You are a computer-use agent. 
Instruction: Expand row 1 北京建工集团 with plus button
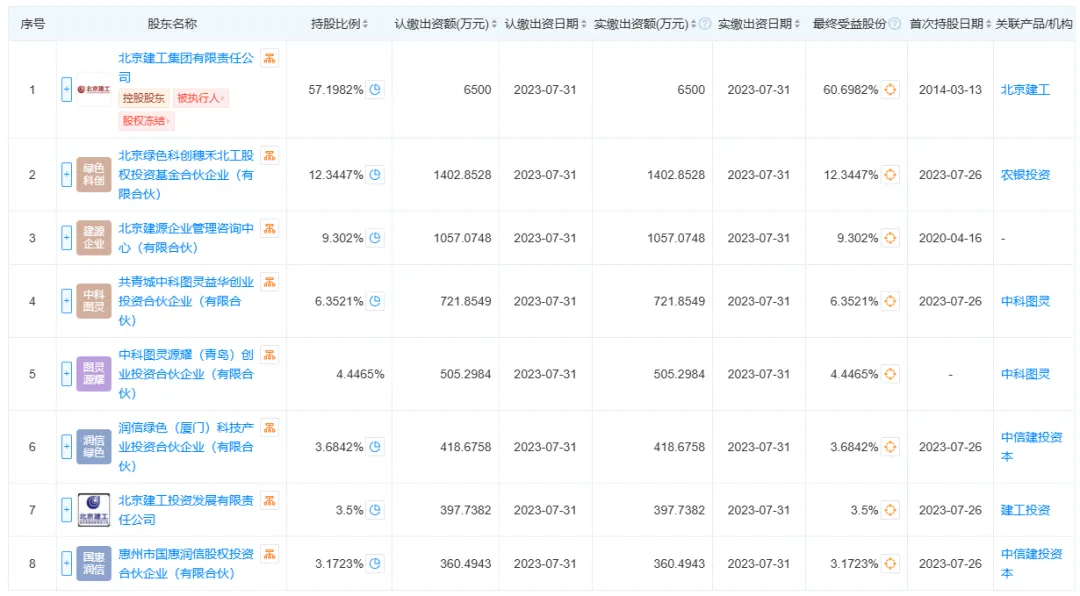pyautogui.click(x=66, y=90)
